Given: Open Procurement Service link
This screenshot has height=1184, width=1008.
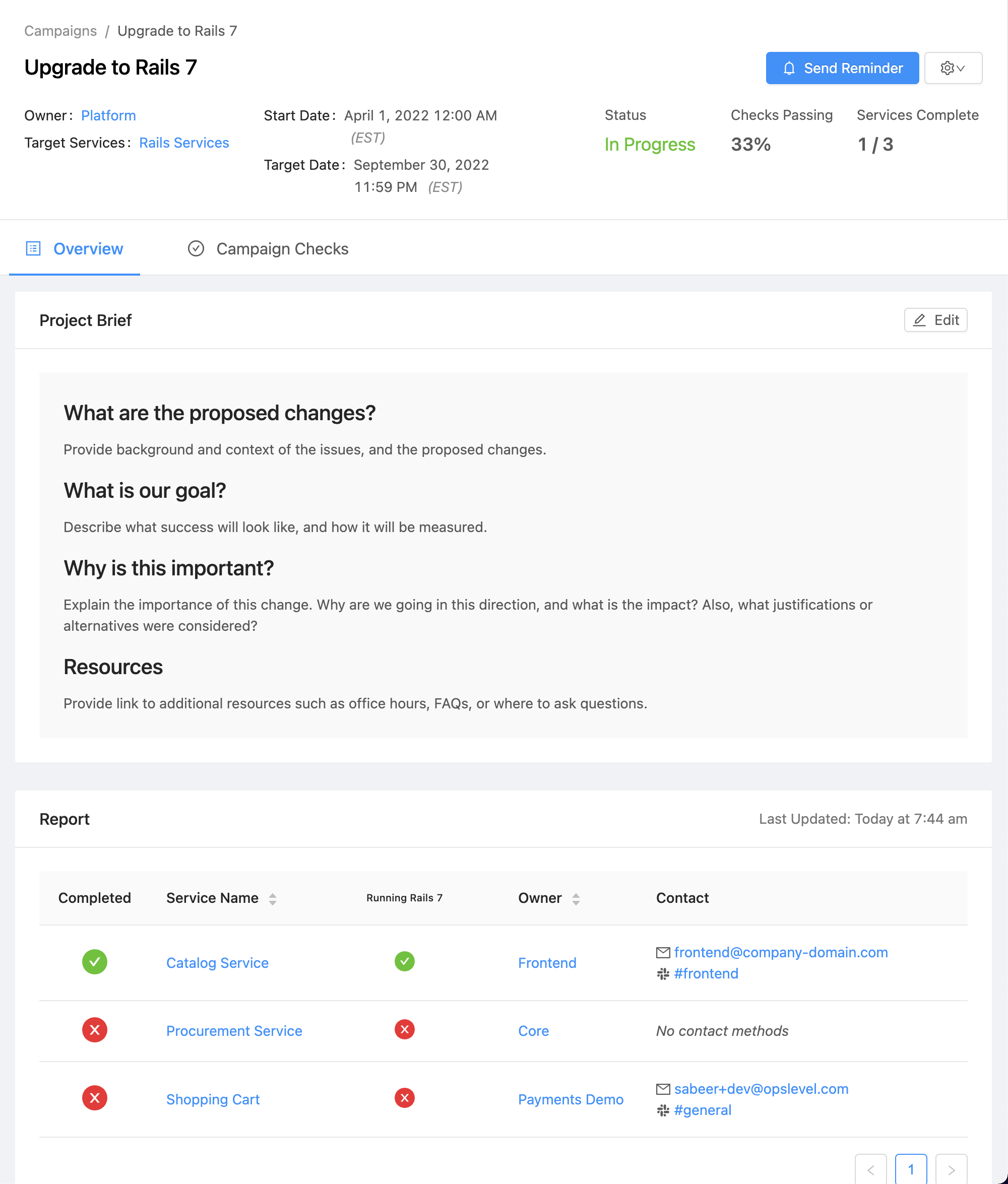Looking at the screenshot, I should (x=234, y=1031).
